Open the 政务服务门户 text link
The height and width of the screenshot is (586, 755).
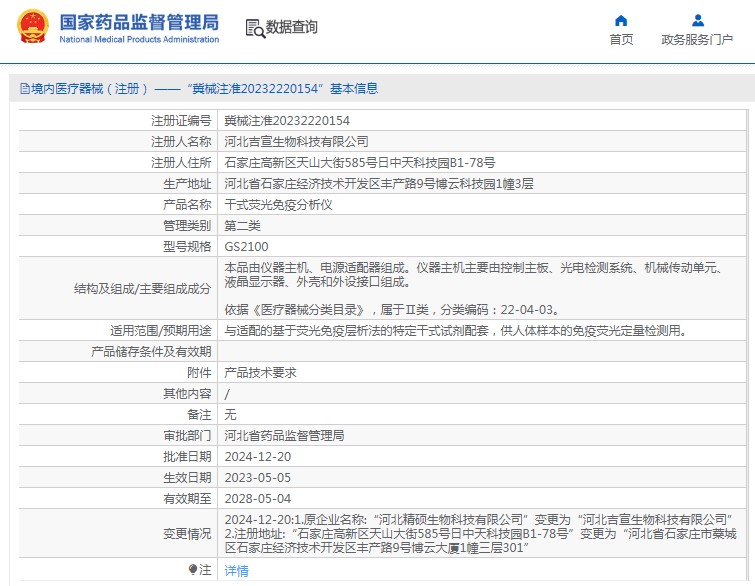click(697, 40)
